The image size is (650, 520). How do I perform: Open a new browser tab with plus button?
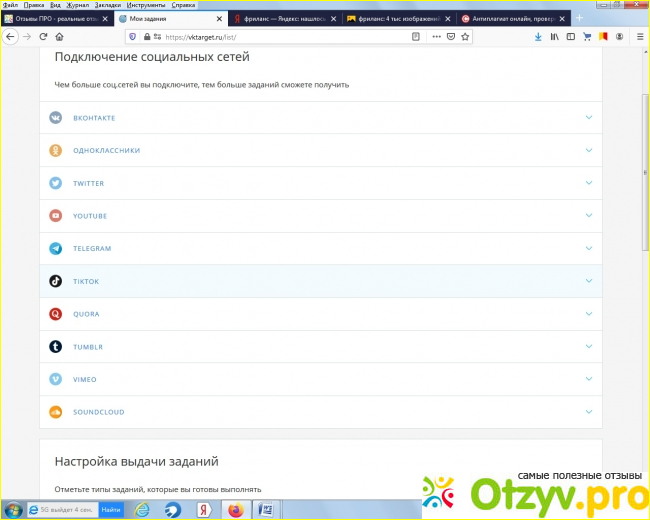tap(579, 19)
